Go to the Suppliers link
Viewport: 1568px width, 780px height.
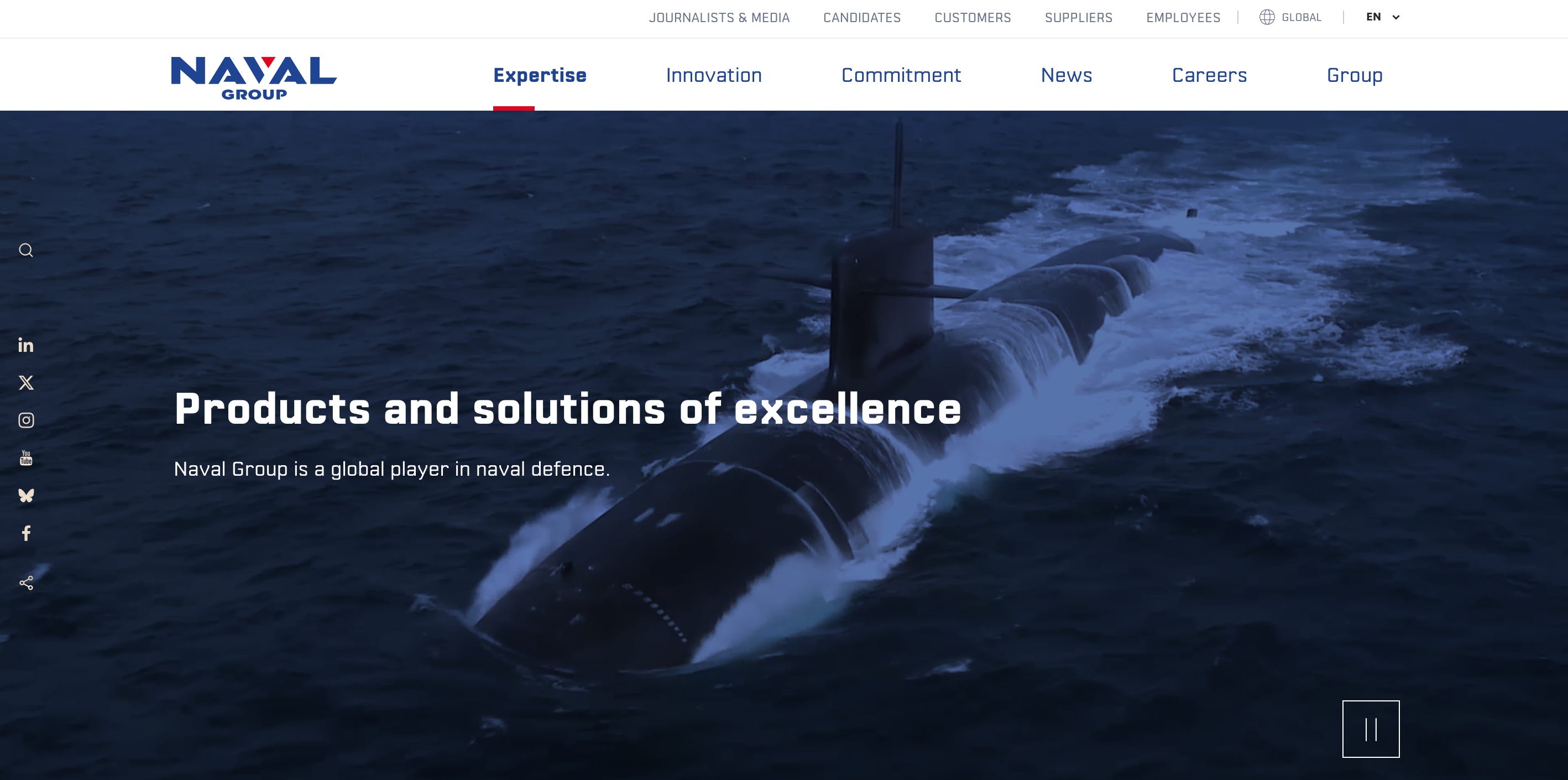[x=1078, y=18]
